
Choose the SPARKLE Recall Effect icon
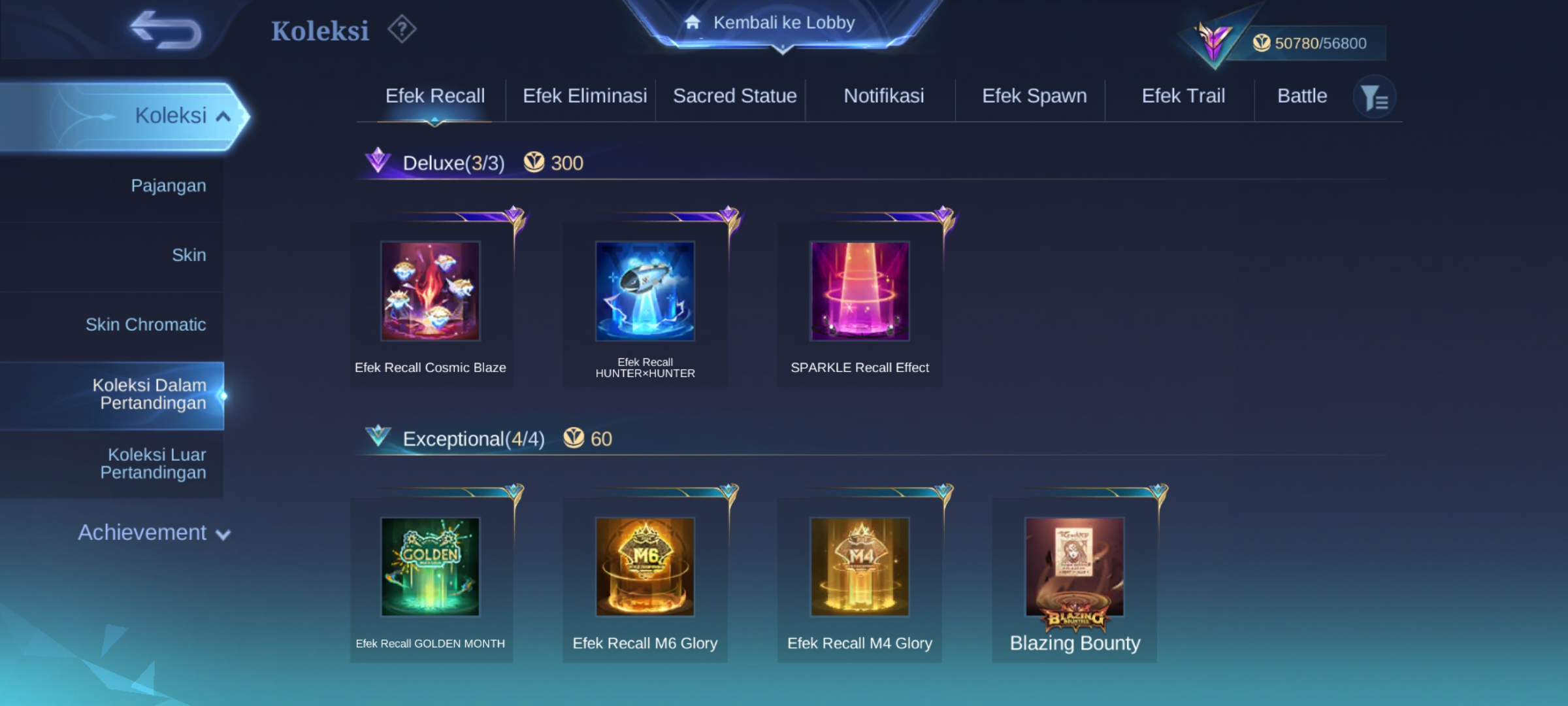pyautogui.click(x=860, y=292)
